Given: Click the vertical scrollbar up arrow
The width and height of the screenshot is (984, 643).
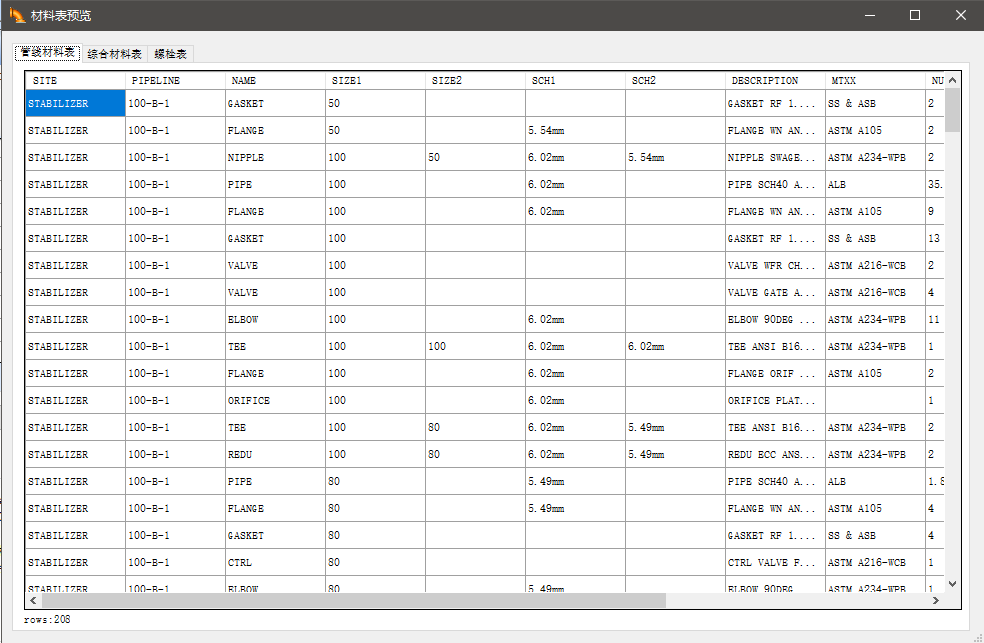Looking at the screenshot, I should coord(952,79).
